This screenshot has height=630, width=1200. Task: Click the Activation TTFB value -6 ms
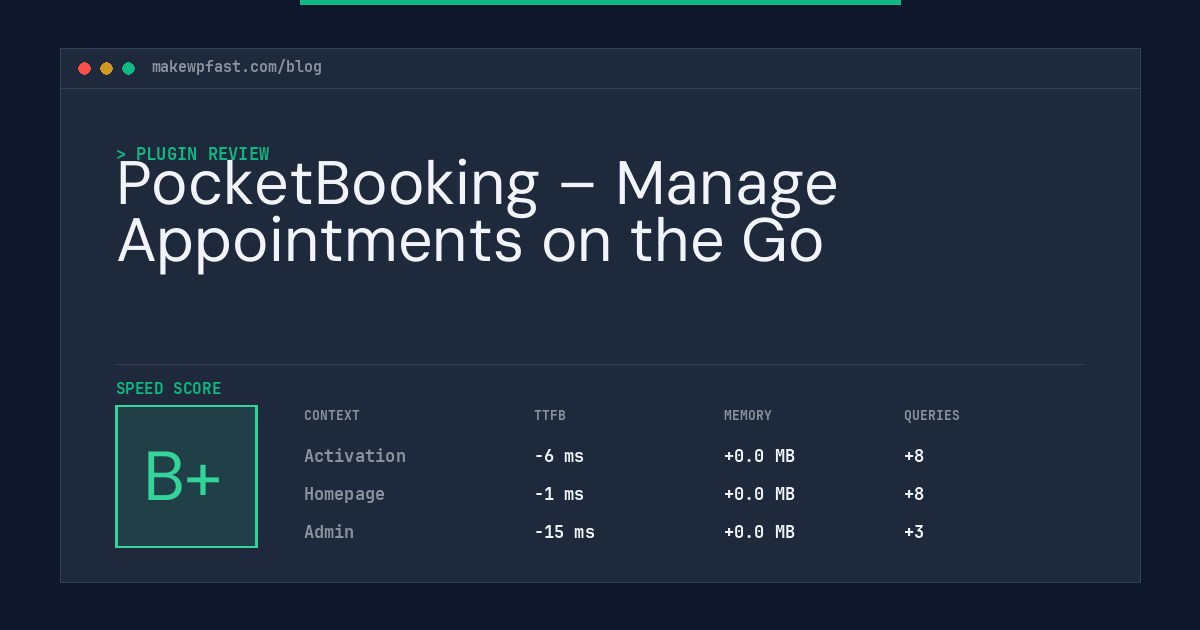coord(559,456)
